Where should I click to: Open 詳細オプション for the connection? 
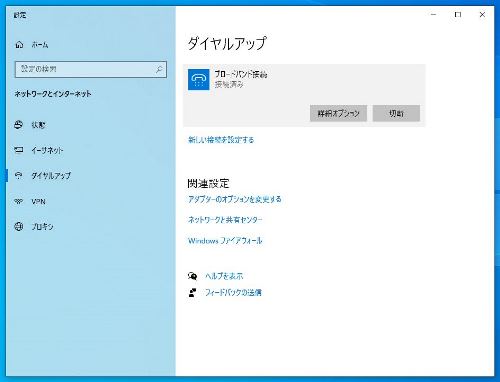tap(338, 113)
